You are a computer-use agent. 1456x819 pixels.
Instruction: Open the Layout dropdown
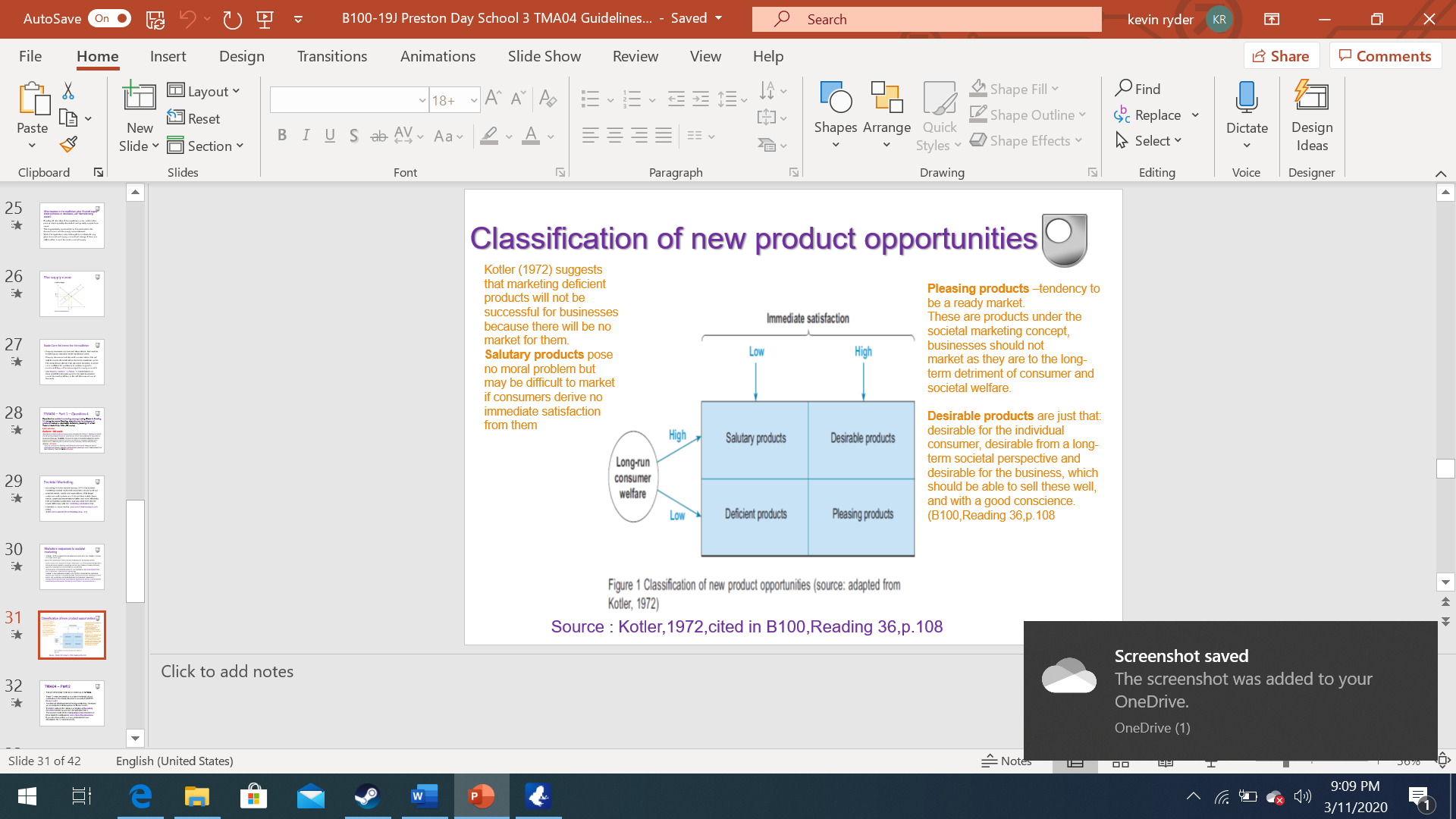click(203, 91)
